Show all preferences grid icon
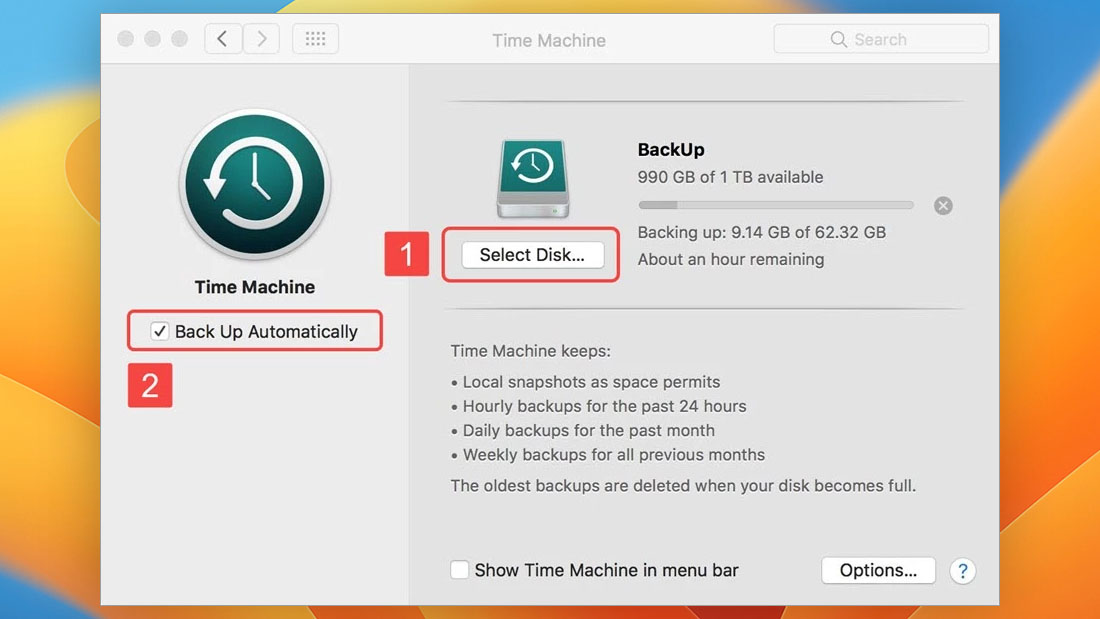Viewport: 1100px width, 619px height. [x=315, y=39]
